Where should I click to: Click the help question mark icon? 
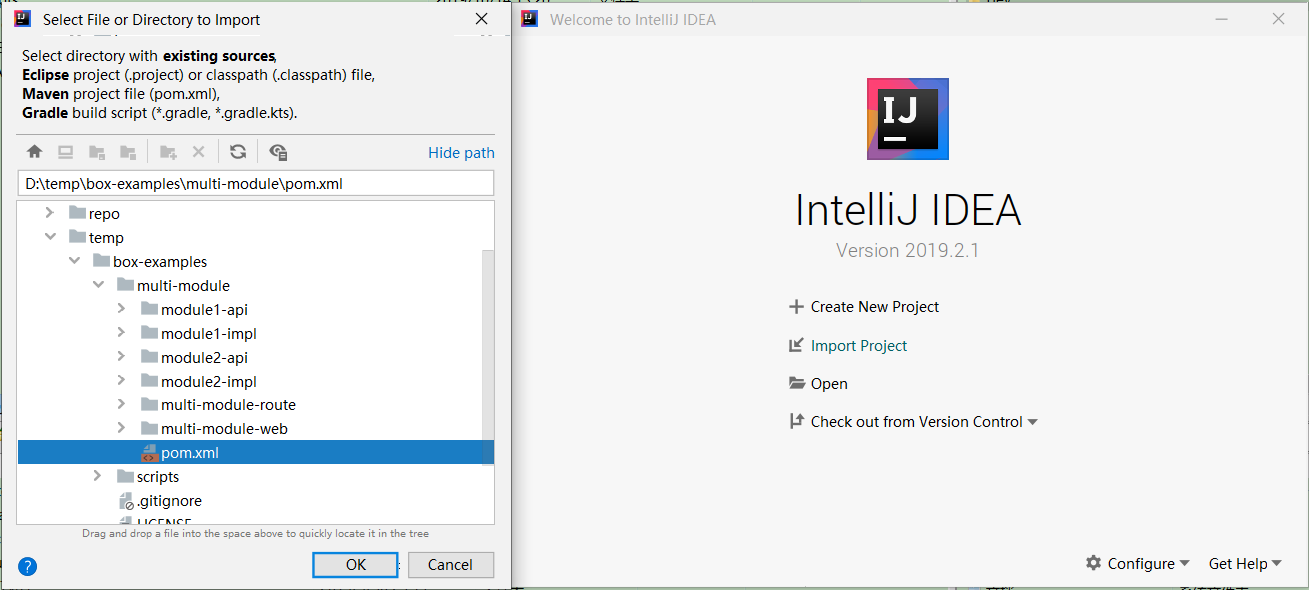(x=28, y=566)
